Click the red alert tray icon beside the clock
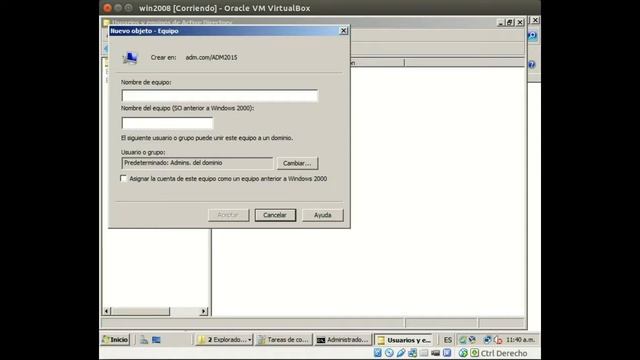 [498, 340]
